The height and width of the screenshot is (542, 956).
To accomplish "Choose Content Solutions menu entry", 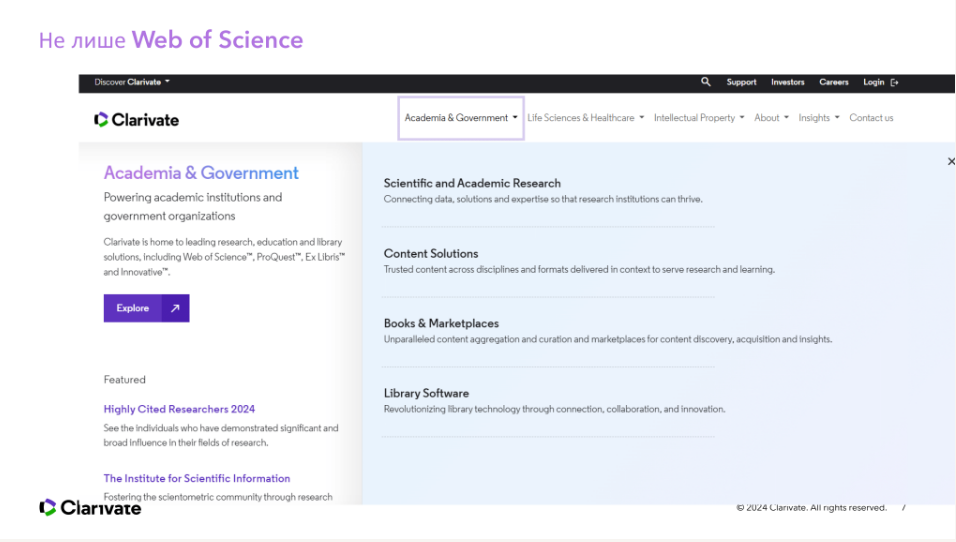I will coord(431,253).
